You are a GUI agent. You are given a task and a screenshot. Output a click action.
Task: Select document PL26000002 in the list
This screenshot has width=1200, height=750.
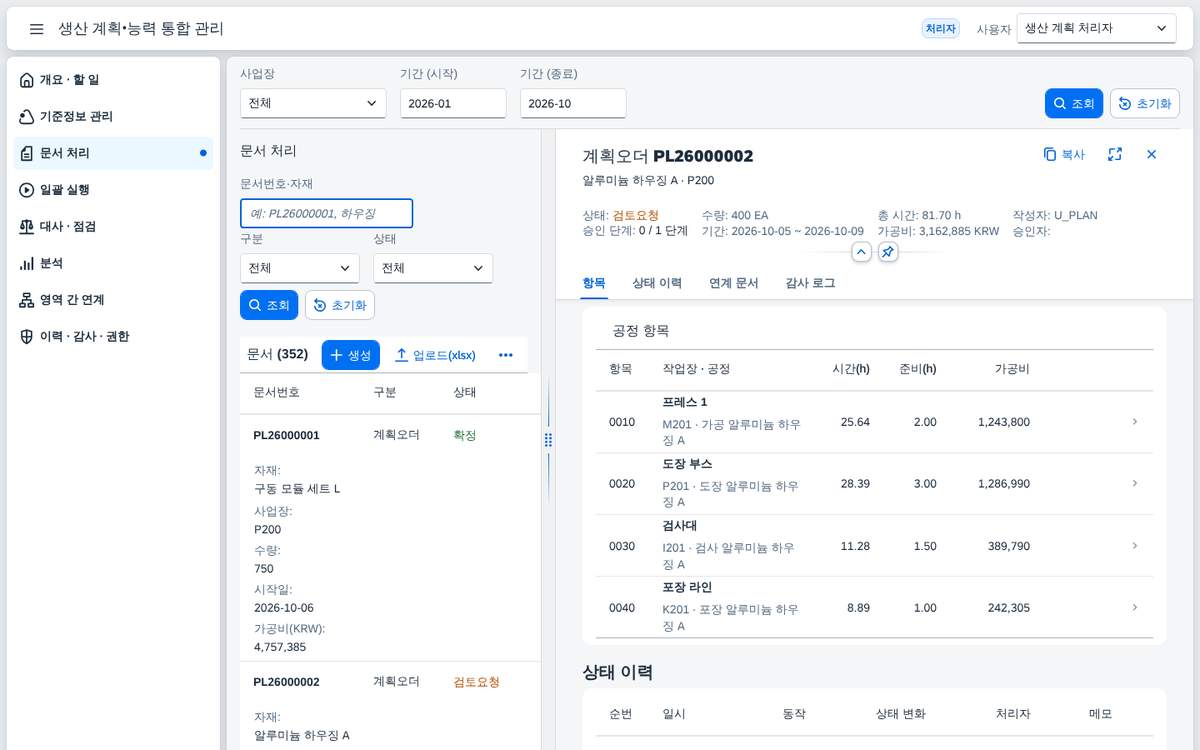click(391, 706)
